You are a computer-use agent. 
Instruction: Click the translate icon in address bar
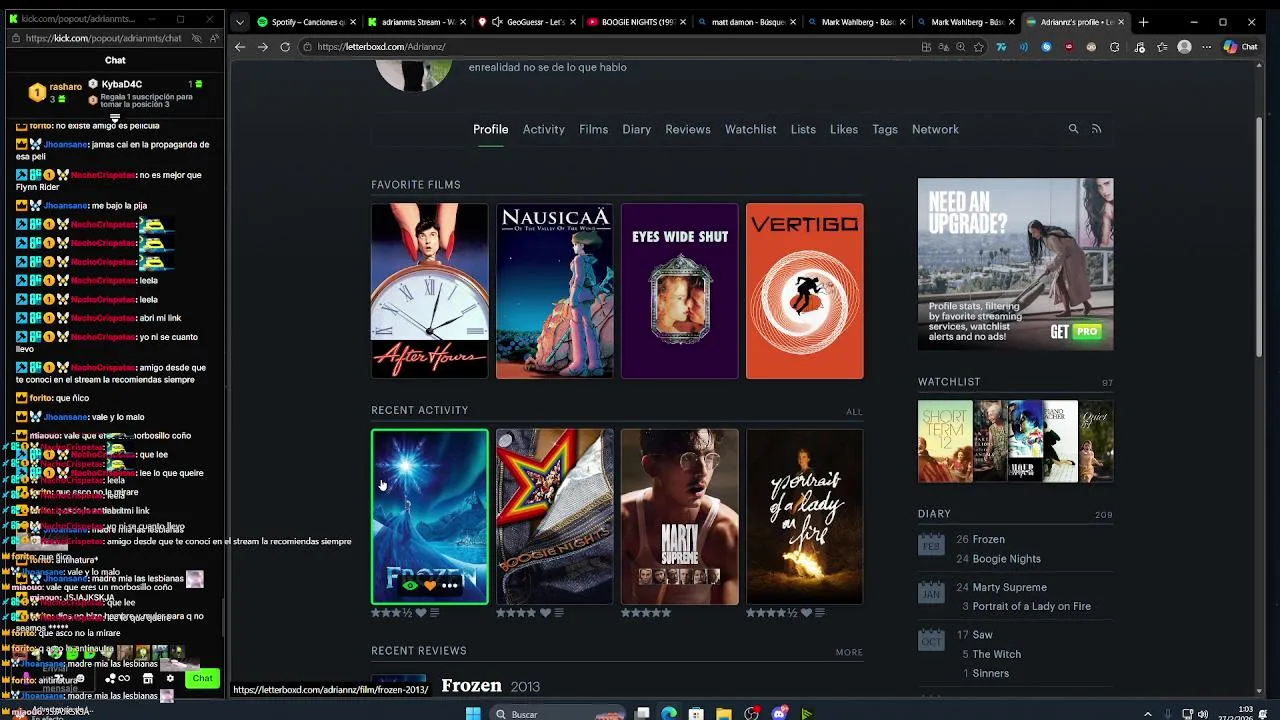(x=943, y=47)
